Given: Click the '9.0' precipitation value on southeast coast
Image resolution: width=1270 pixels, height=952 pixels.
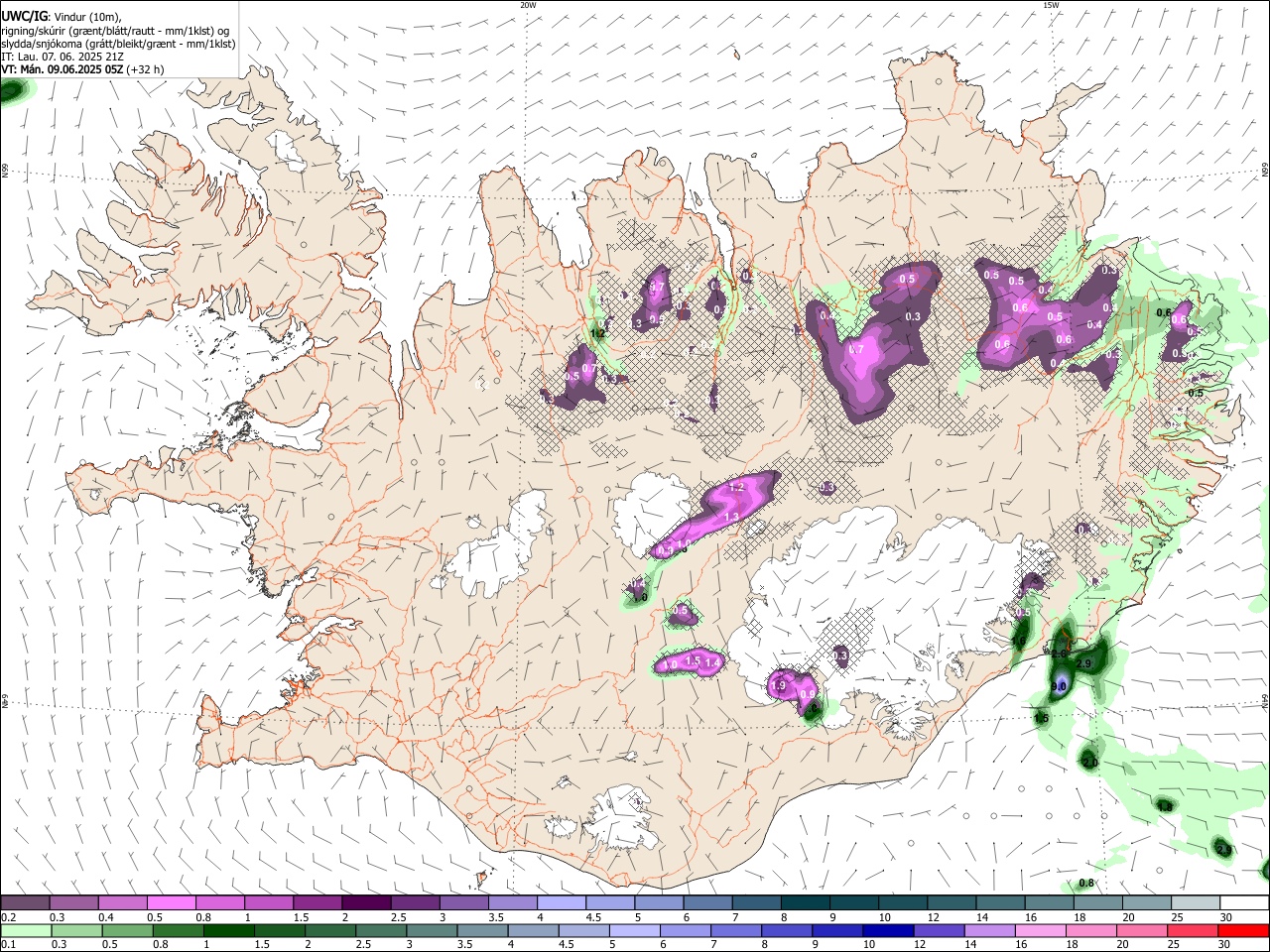Looking at the screenshot, I should 1059,686.
